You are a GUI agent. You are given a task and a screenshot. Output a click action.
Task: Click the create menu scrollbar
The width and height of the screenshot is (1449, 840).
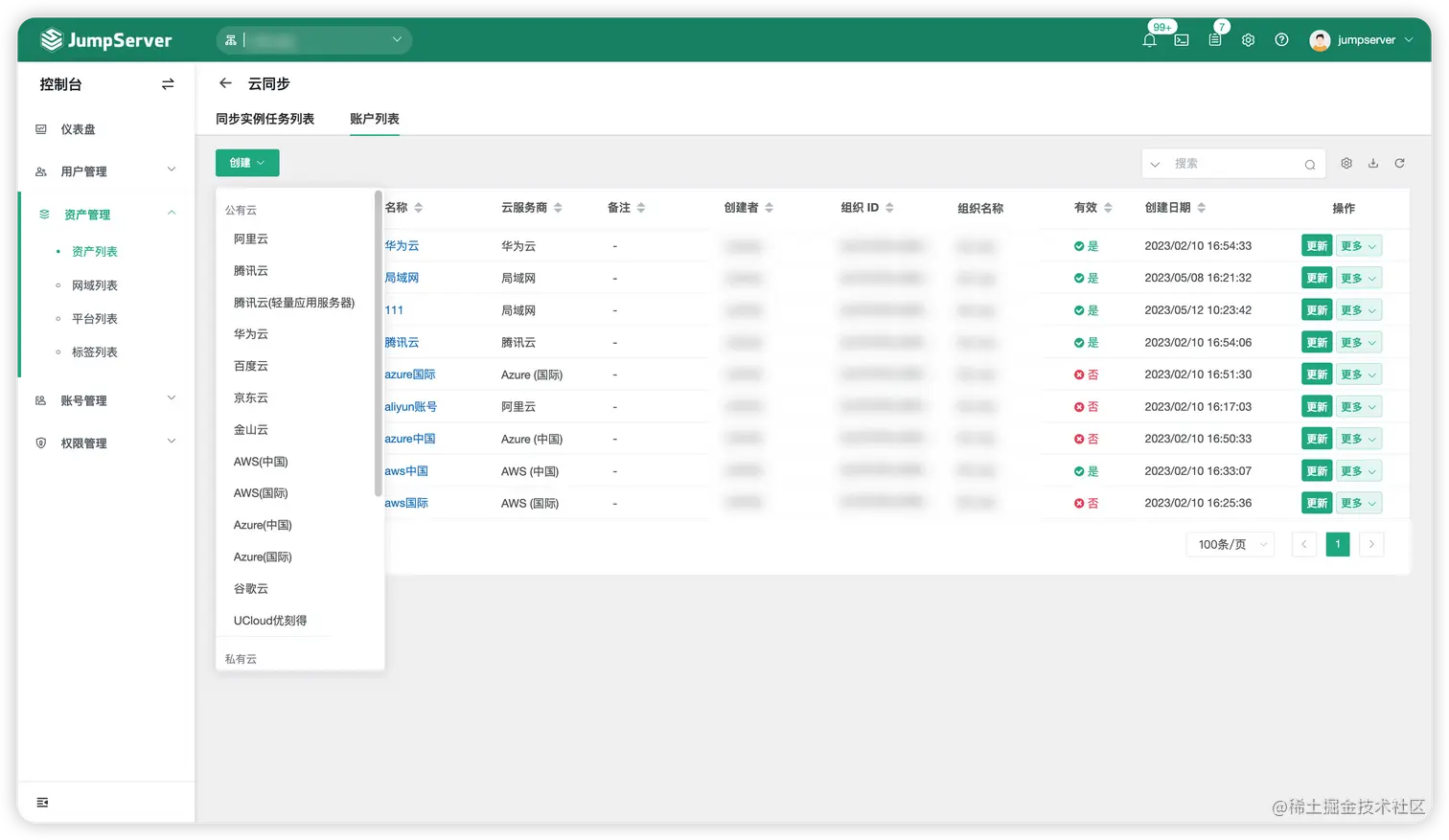coord(379,345)
